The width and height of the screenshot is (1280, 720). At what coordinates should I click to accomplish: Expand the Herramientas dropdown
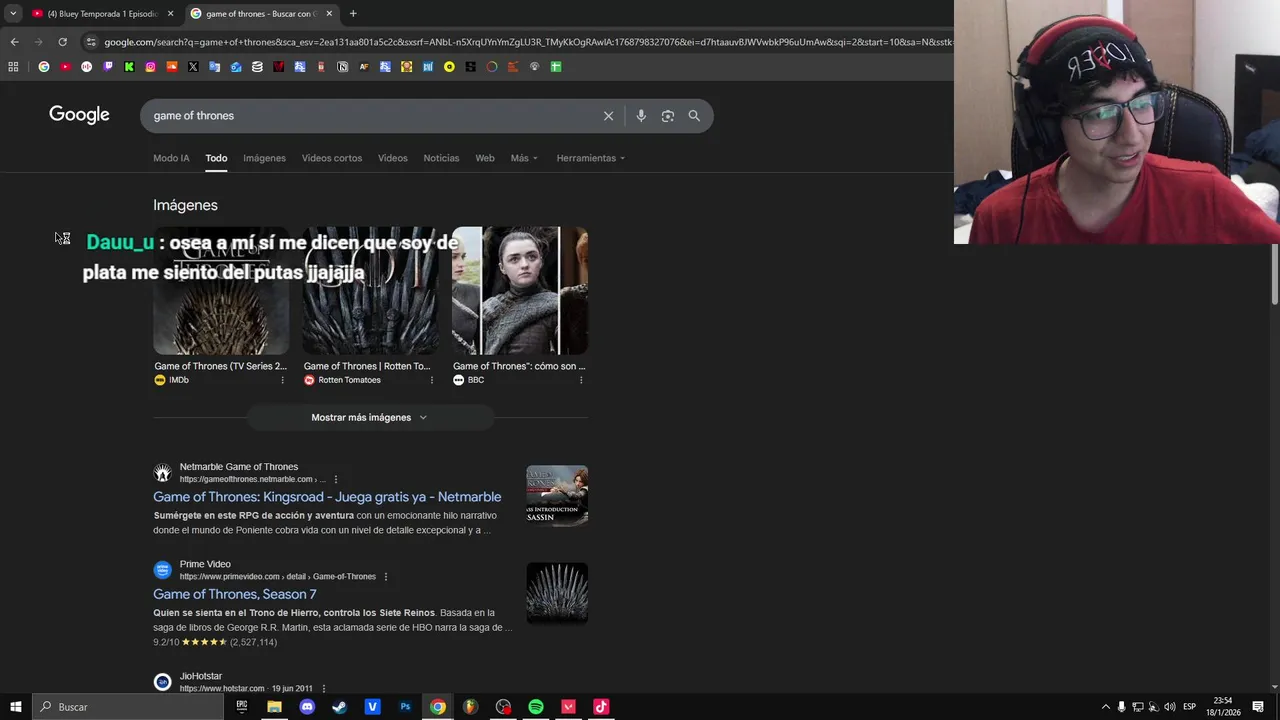pos(590,158)
